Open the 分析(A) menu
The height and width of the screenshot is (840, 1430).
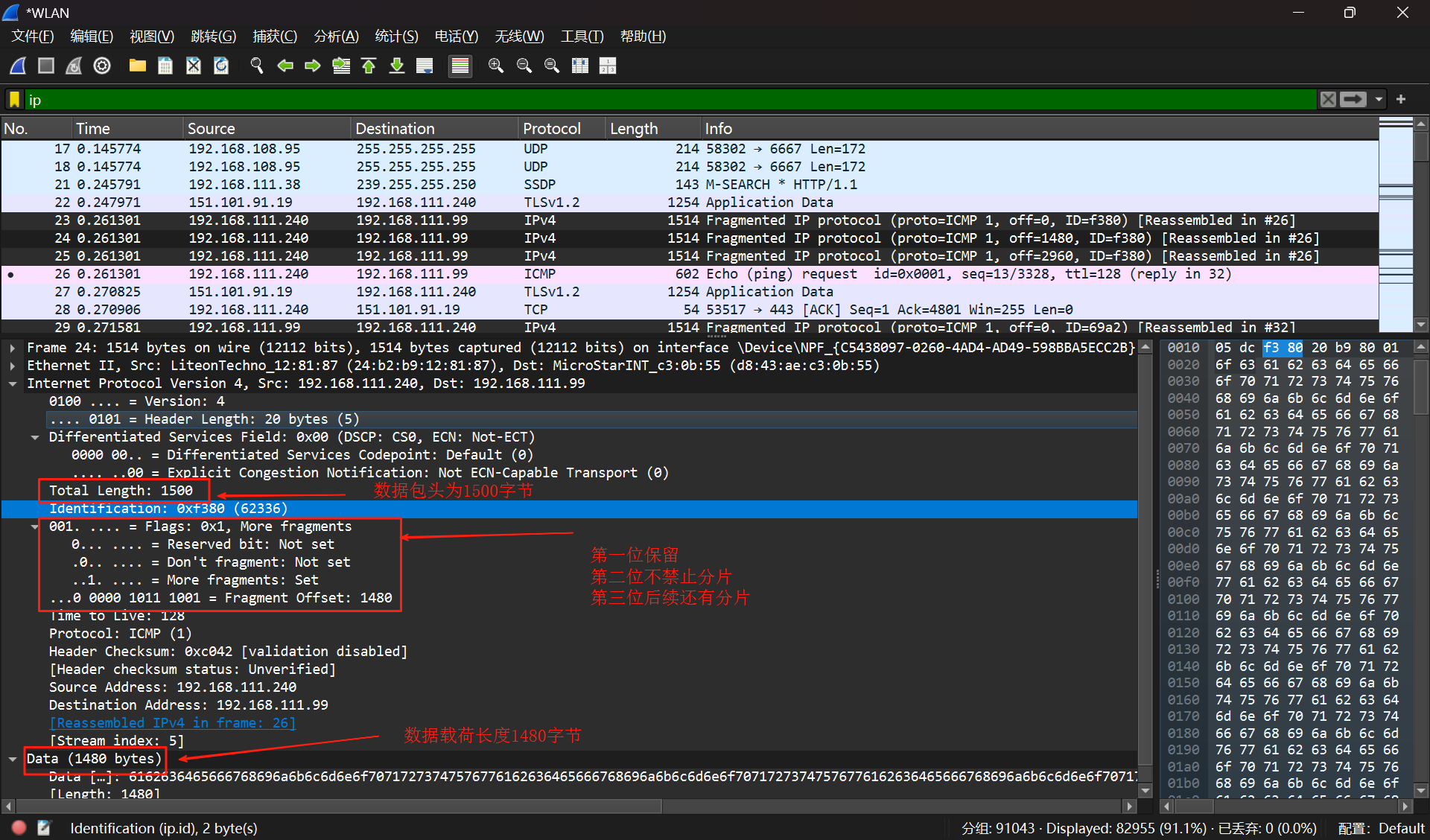pyautogui.click(x=336, y=36)
